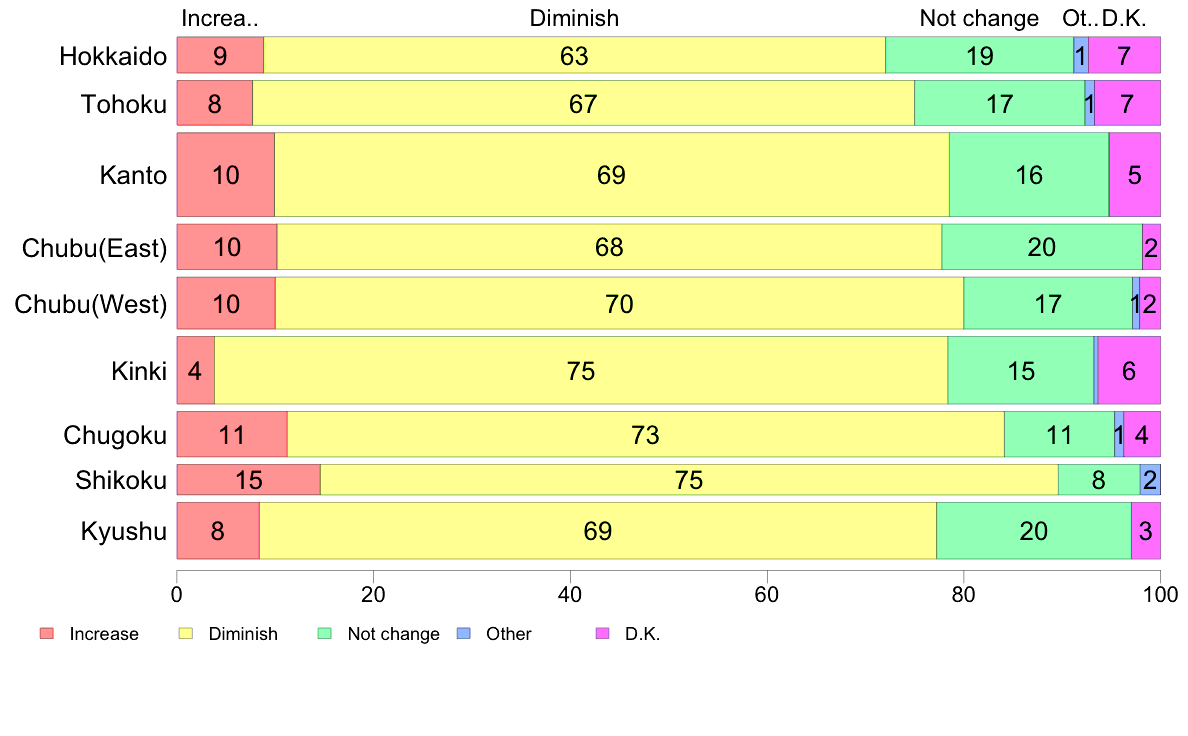Select the Hokkaido row label

pyautogui.click(x=113, y=56)
